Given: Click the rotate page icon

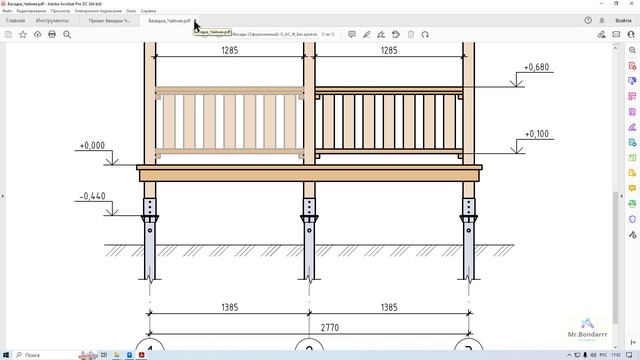Looking at the screenshot, I should pos(425,35).
